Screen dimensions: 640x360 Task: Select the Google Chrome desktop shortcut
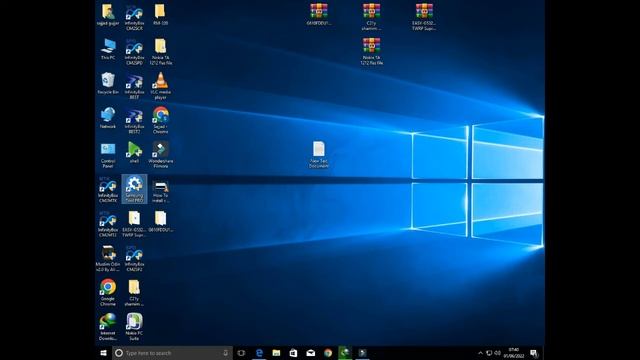[x=108, y=293]
